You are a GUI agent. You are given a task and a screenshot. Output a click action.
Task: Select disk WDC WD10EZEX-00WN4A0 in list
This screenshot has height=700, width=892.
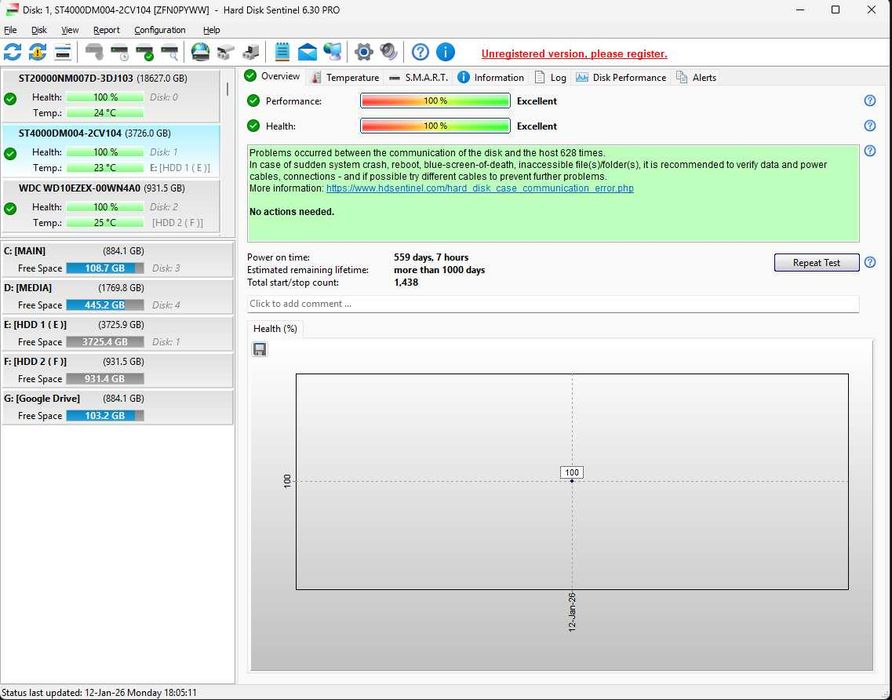[x=111, y=205]
